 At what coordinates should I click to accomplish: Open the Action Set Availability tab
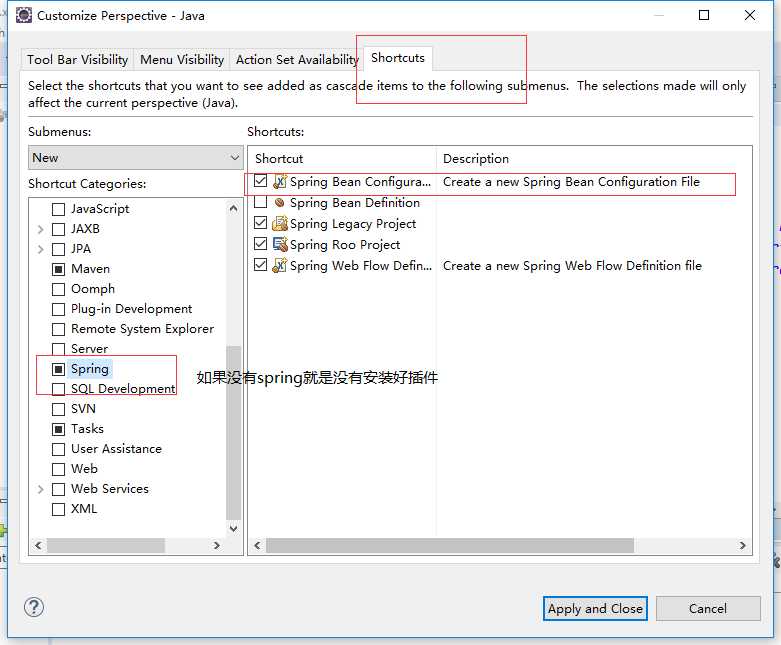297,59
